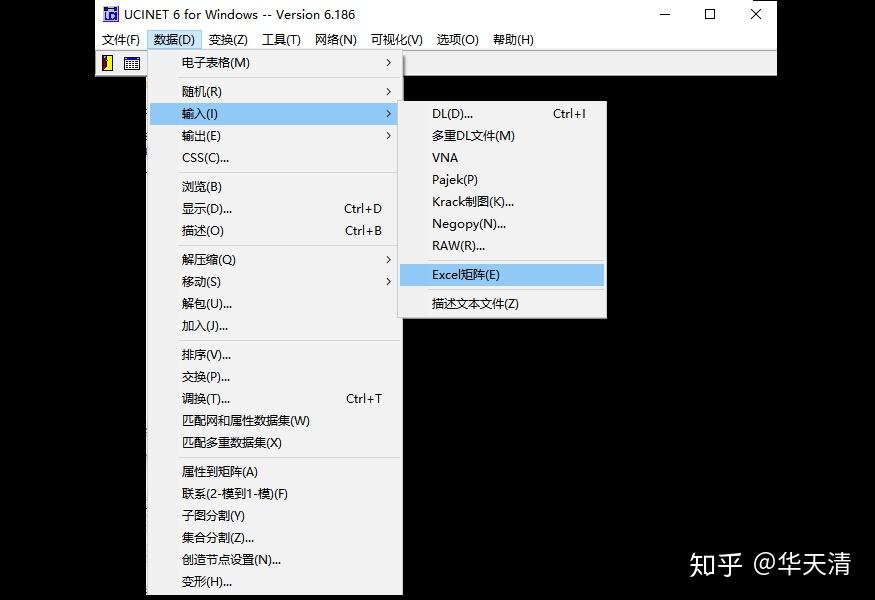Screen dimensions: 875x600
Task: Open the 文件(F) menu
Action: coord(120,40)
